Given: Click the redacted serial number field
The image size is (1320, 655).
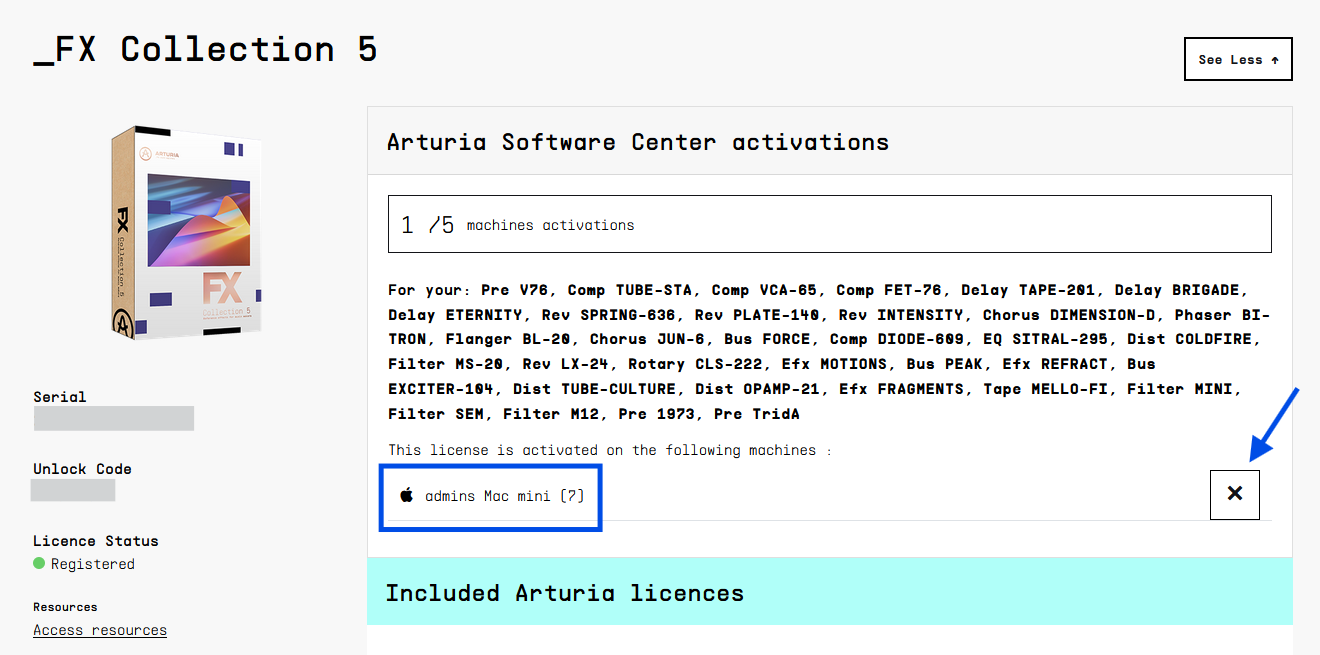Looking at the screenshot, I should point(114,419).
